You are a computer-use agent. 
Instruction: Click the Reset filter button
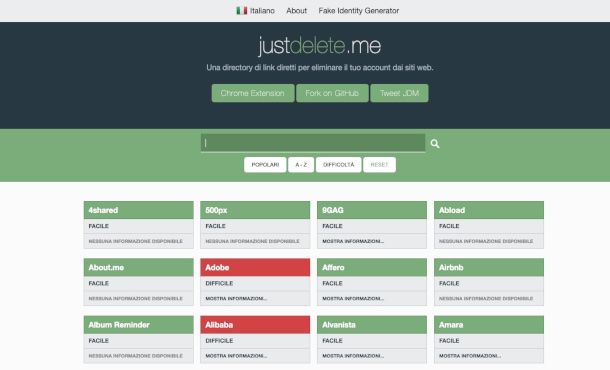click(379, 165)
